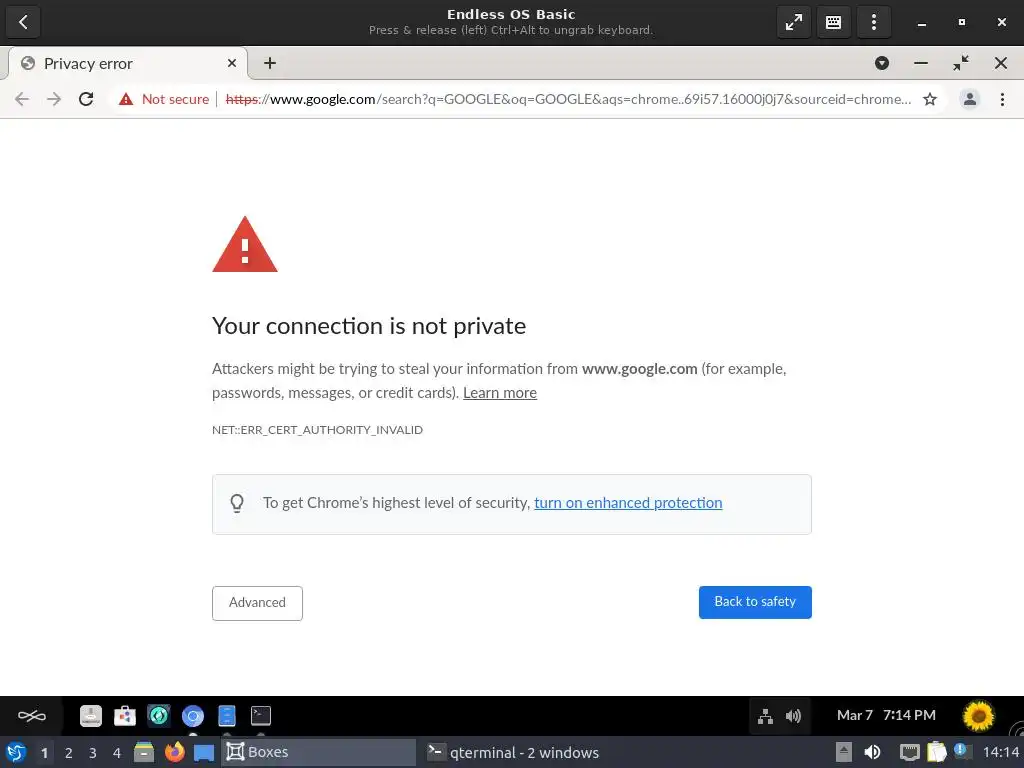Reload the page
The width and height of the screenshot is (1024, 768).
[86, 99]
